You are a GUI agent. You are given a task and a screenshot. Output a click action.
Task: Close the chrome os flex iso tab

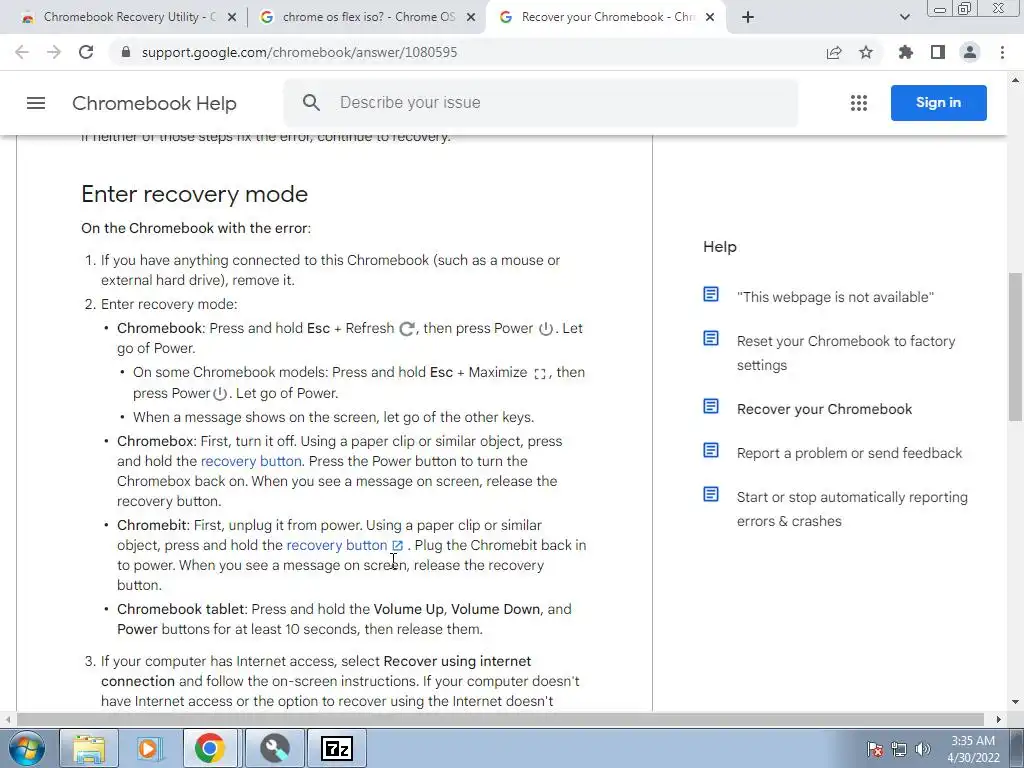coord(471,18)
